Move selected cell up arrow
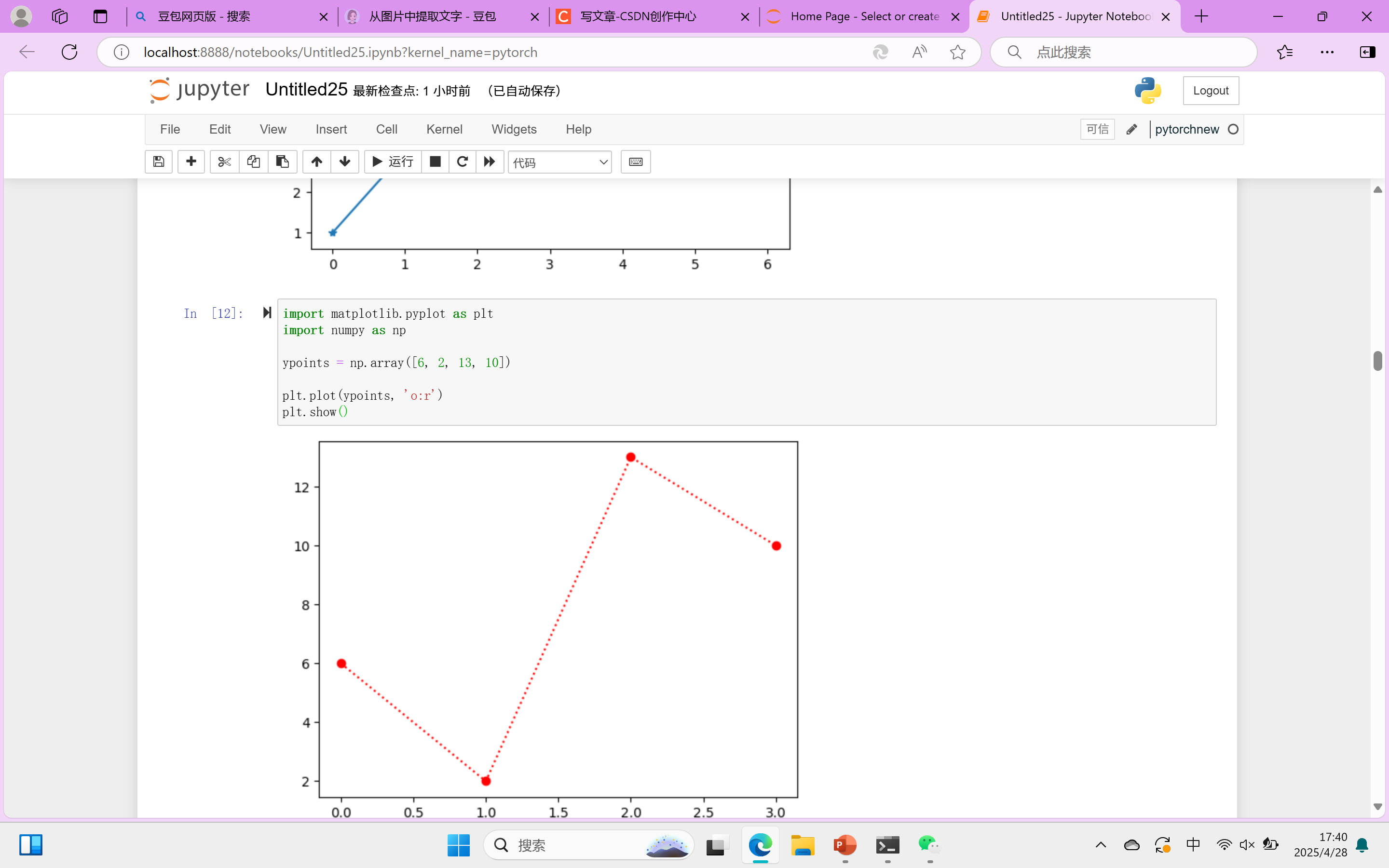The height and width of the screenshot is (868, 1389). 316,162
